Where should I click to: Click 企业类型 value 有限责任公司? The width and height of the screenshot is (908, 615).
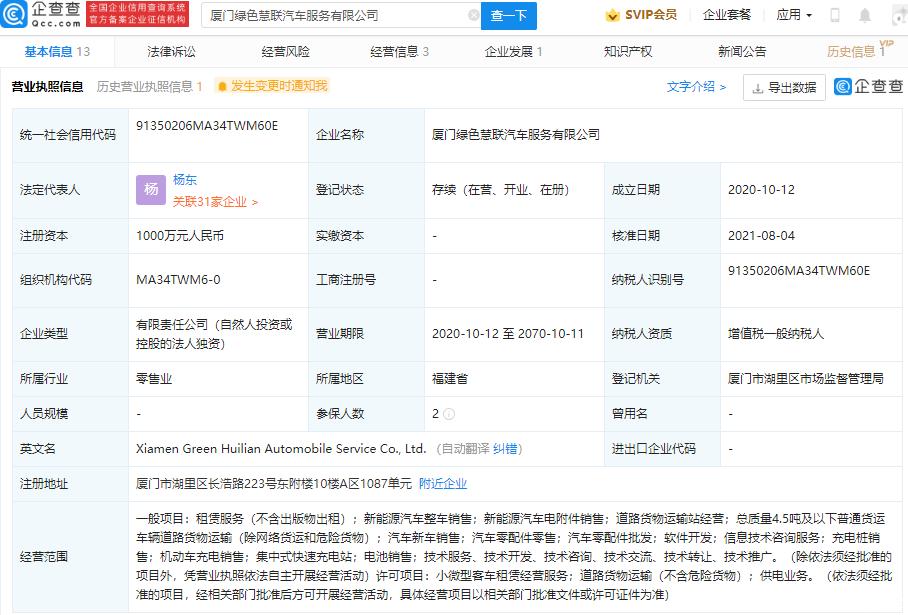point(214,334)
